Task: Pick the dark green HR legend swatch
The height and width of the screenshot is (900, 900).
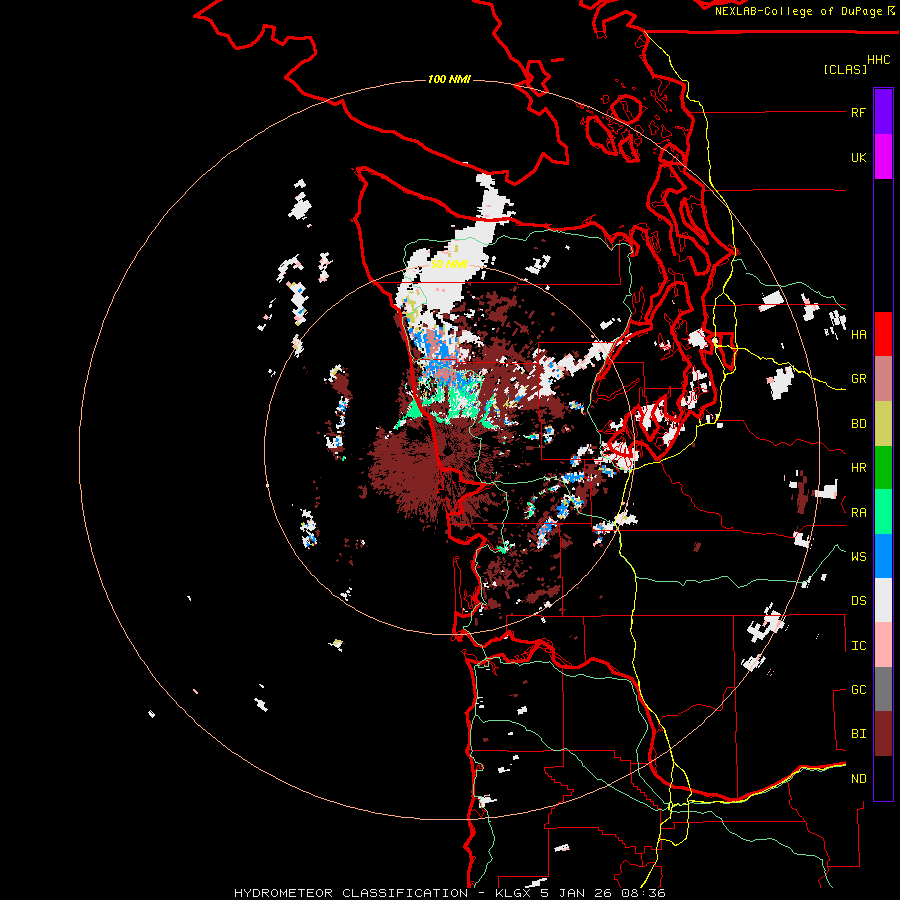Action: pyautogui.click(x=883, y=468)
